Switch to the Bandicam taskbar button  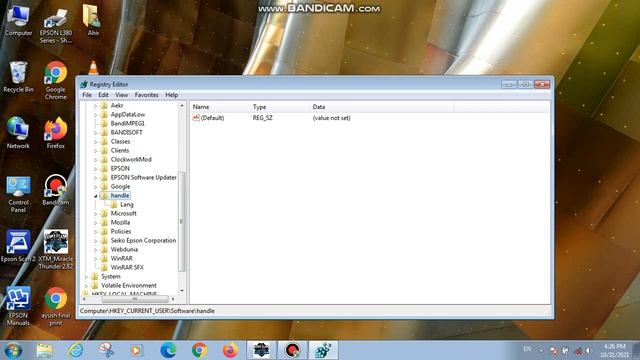[x=292, y=350]
